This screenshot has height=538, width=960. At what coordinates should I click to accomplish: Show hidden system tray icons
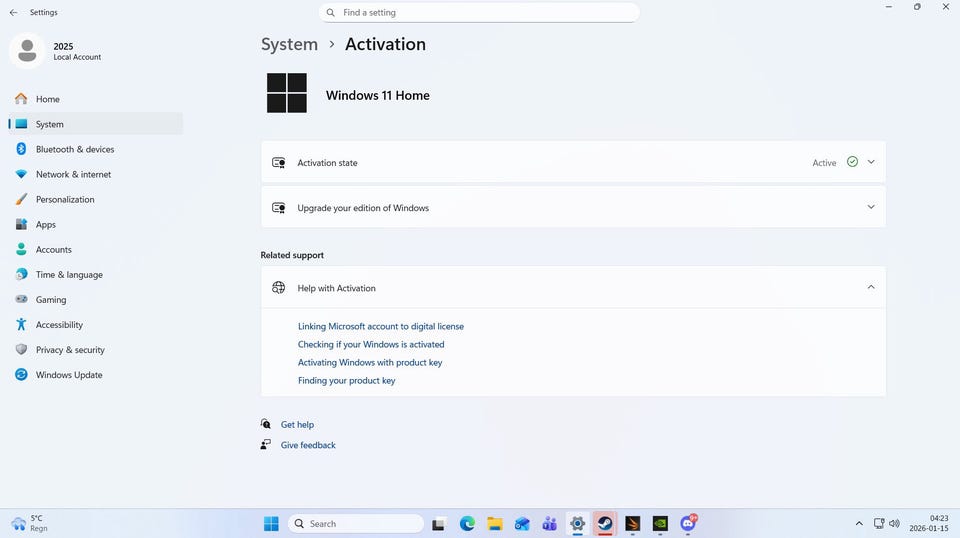point(858,523)
